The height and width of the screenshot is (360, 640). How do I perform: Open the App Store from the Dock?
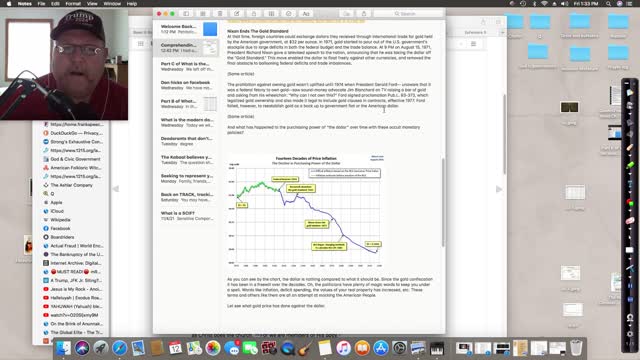(x=381, y=348)
